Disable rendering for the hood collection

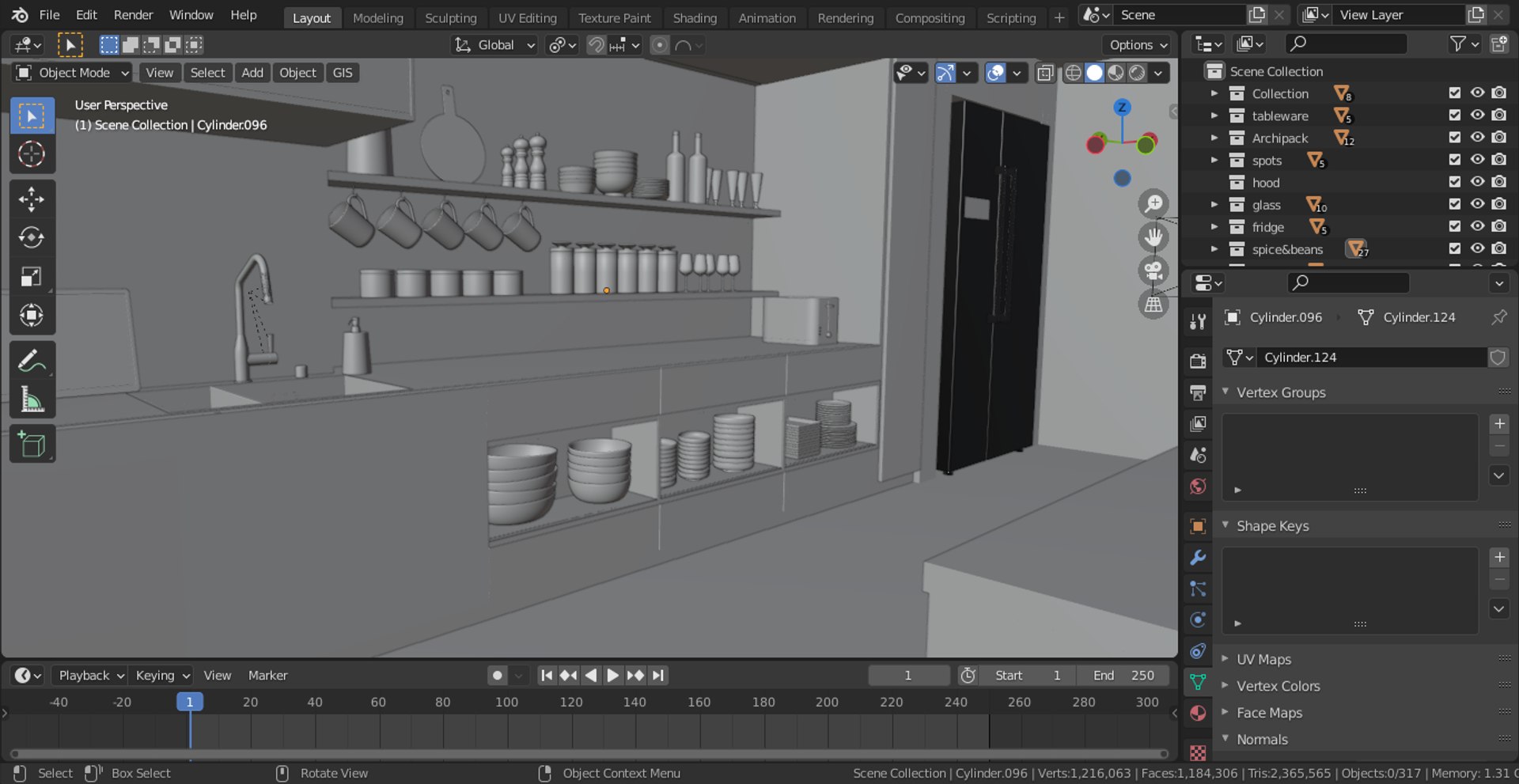(x=1499, y=182)
